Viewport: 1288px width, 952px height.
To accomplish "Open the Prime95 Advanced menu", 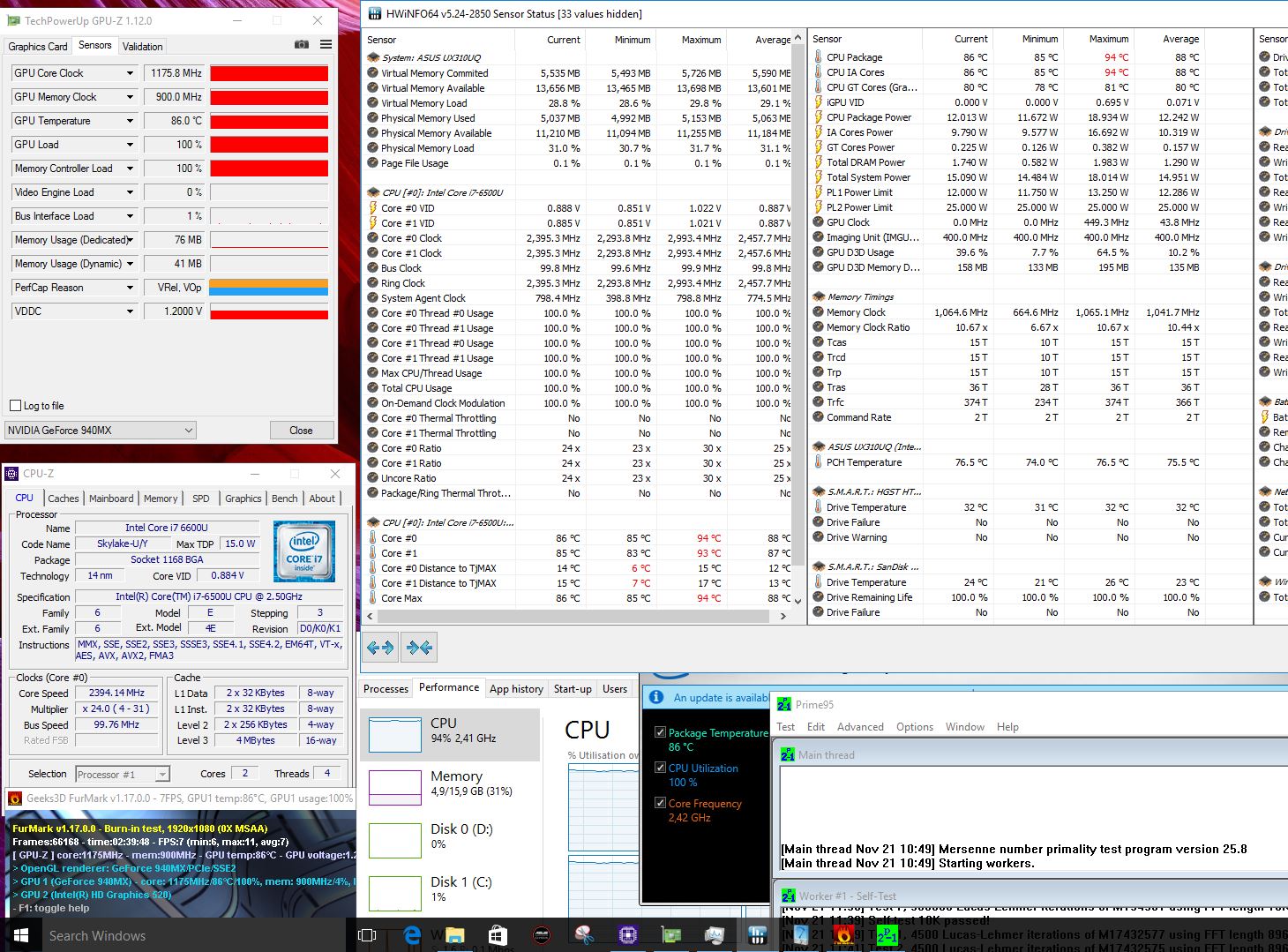I will click(x=860, y=727).
